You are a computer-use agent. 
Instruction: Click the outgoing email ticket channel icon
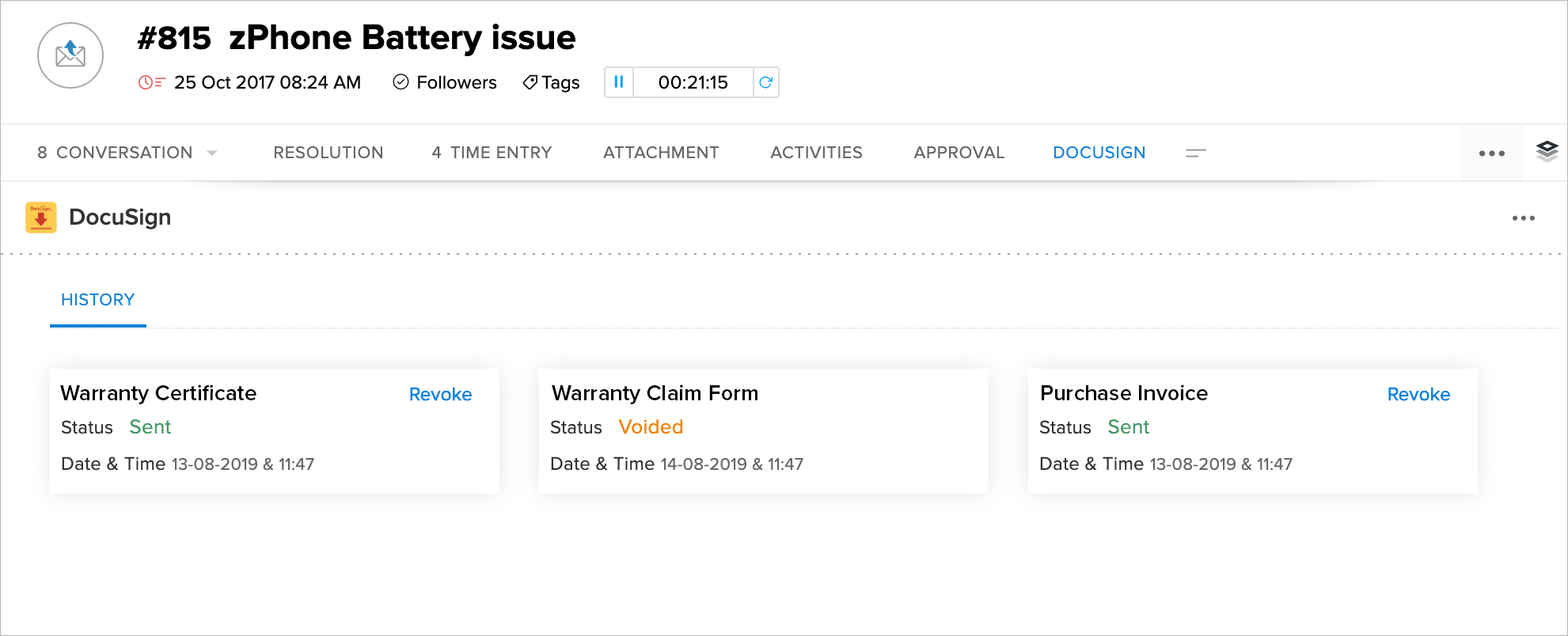[70, 55]
